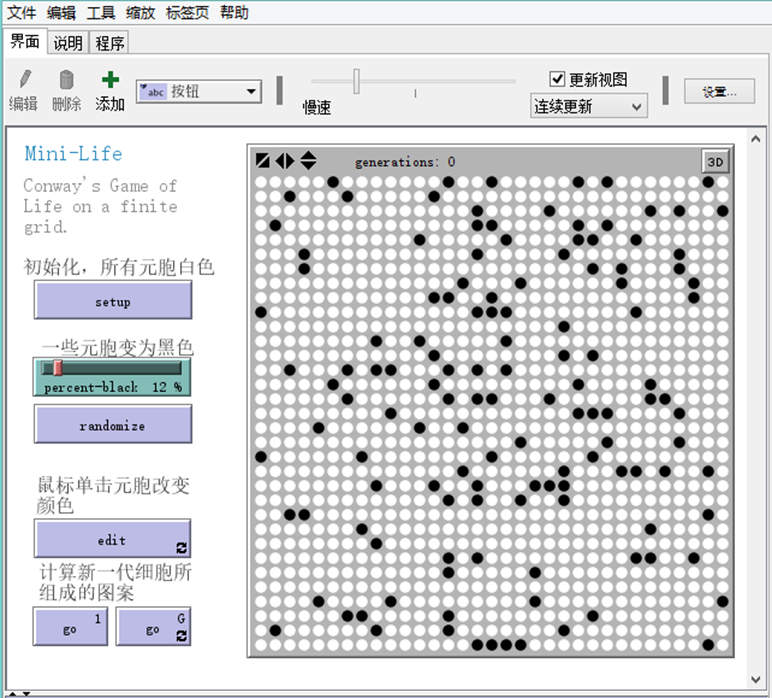
Task: Open the 设置... settings button
Action: pyautogui.click(x=719, y=92)
